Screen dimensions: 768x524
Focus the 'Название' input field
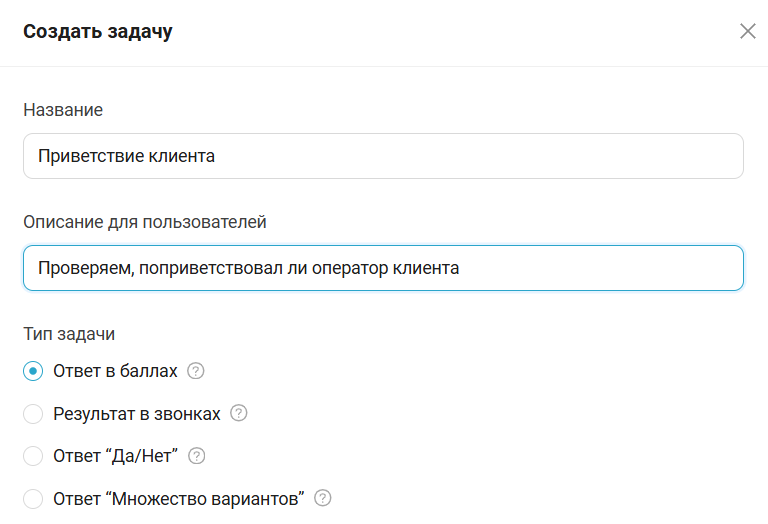[384, 156]
